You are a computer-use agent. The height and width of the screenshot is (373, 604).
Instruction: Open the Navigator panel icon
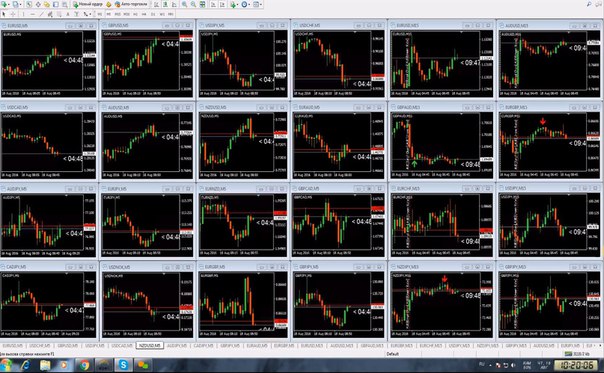[47, 5]
